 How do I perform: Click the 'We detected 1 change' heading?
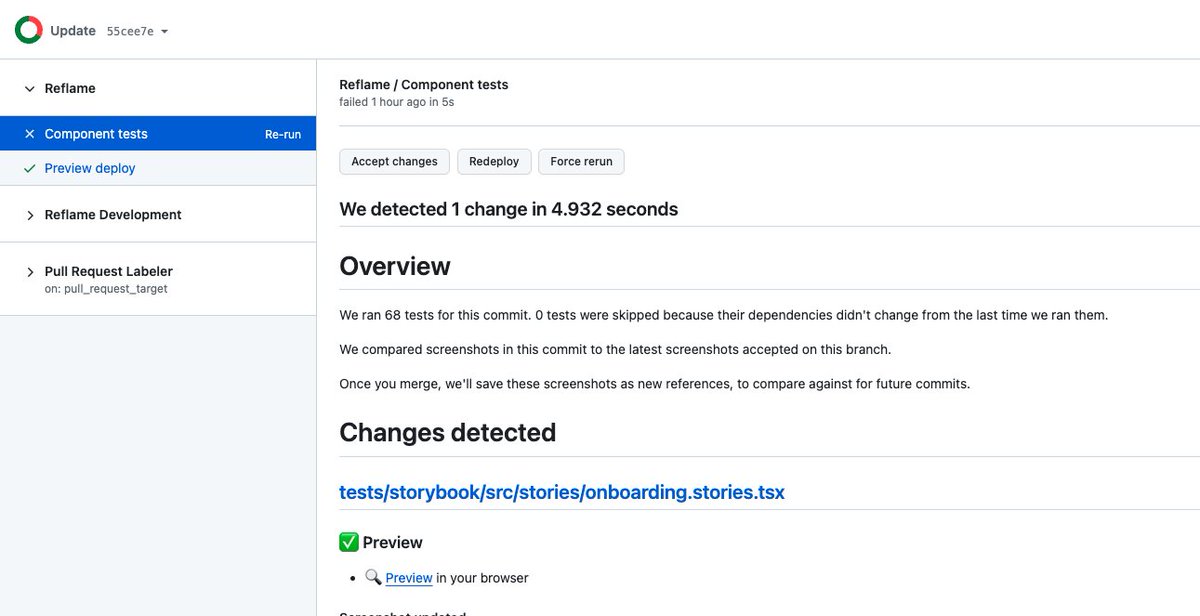point(508,209)
